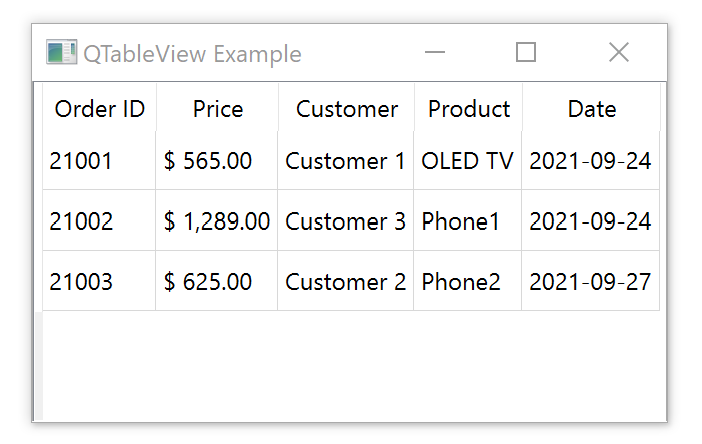The width and height of the screenshot is (702, 444).
Task: Select the $ 1,289.00 price cell
Action: [217, 221]
